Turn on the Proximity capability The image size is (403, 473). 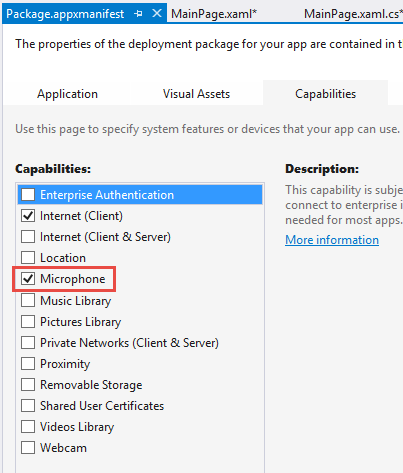(x=28, y=364)
